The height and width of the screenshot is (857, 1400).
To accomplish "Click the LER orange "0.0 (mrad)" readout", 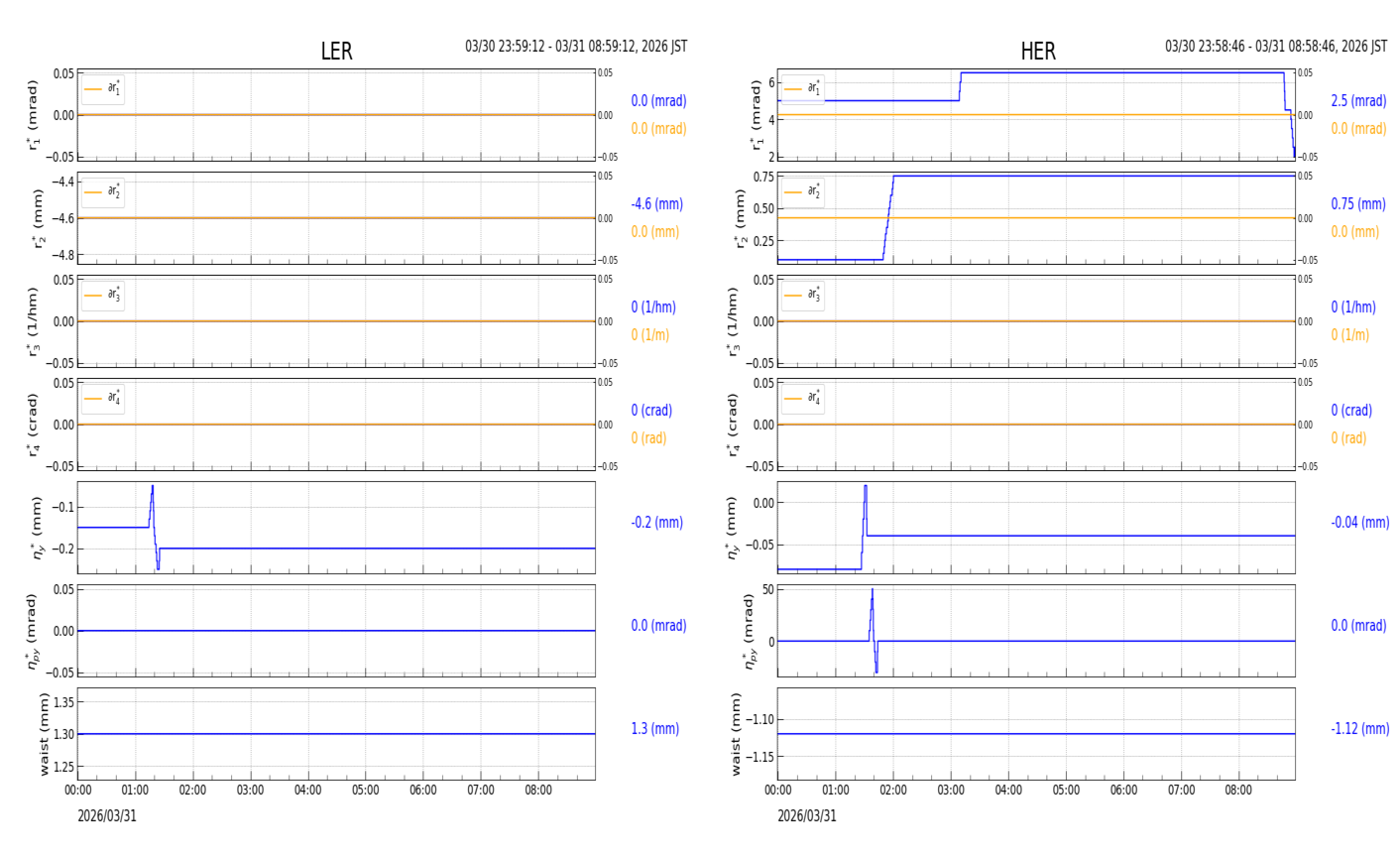I will (x=658, y=129).
